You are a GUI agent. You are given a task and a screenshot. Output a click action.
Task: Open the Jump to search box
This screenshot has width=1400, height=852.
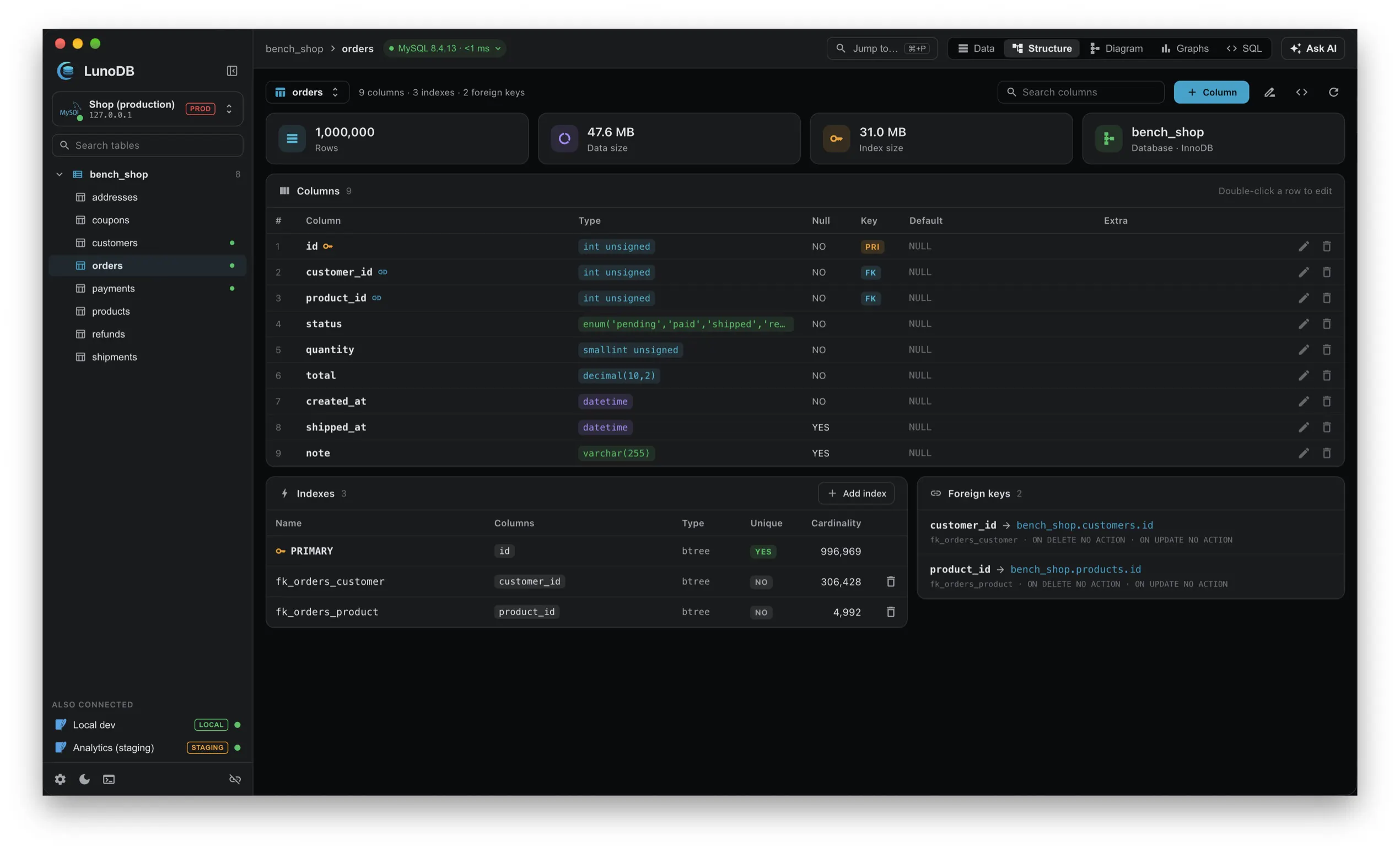882,48
